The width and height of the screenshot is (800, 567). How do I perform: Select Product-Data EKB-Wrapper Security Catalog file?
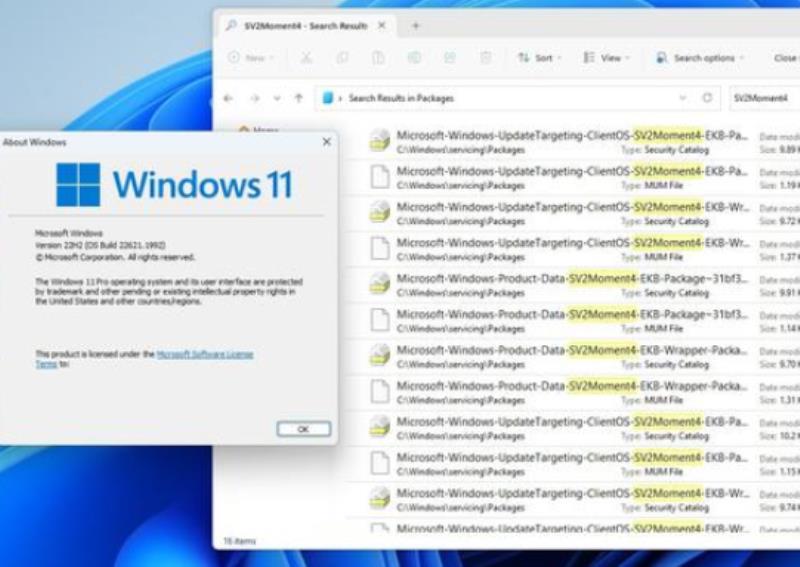coord(573,357)
